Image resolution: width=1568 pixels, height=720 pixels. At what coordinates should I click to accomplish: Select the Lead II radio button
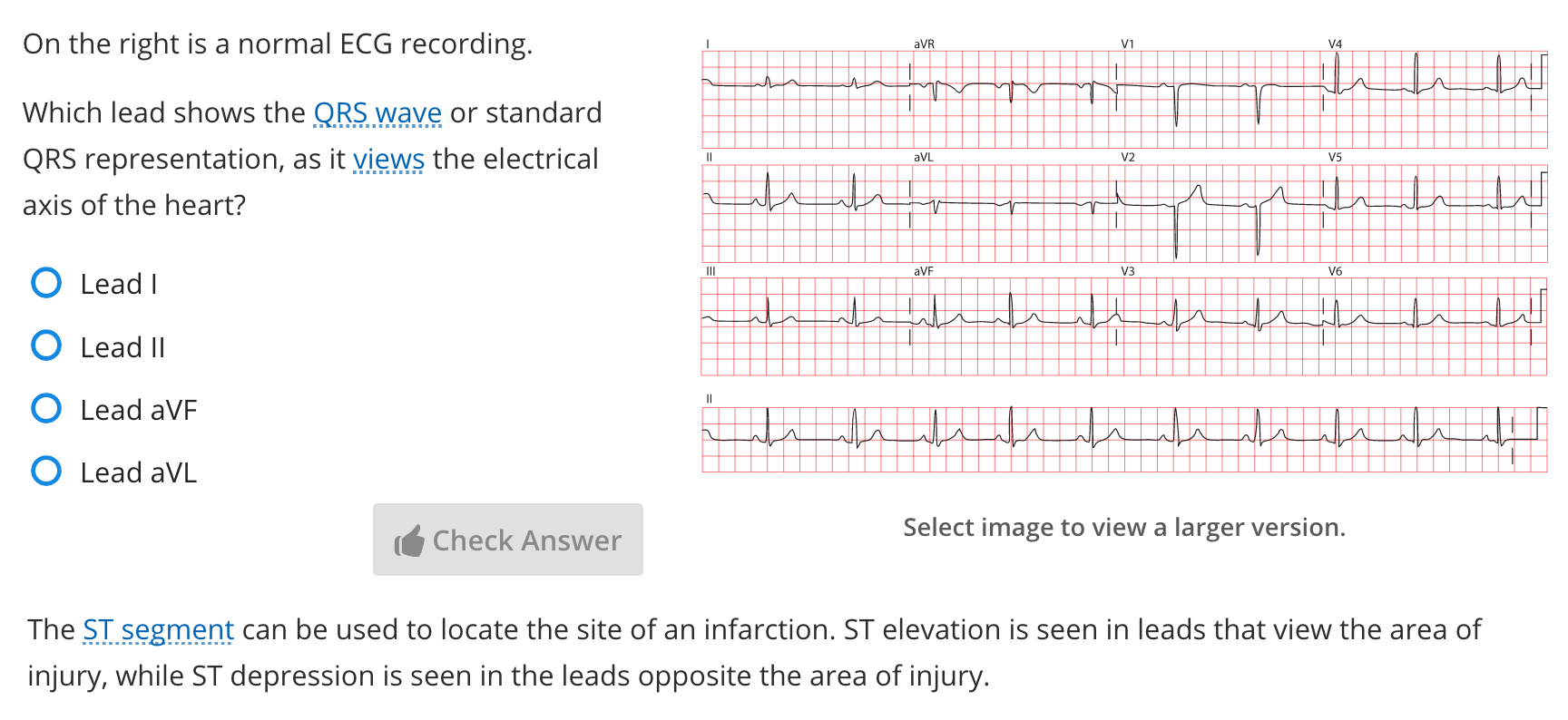(45, 345)
